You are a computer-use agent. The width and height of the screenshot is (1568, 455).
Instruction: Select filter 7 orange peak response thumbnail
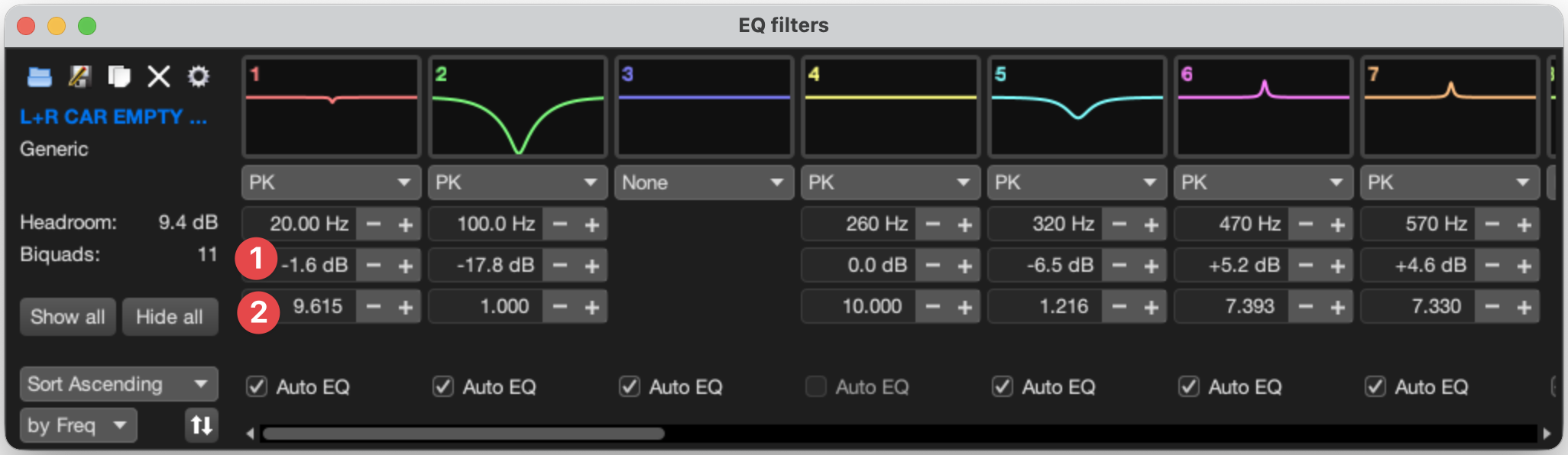(1450, 107)
